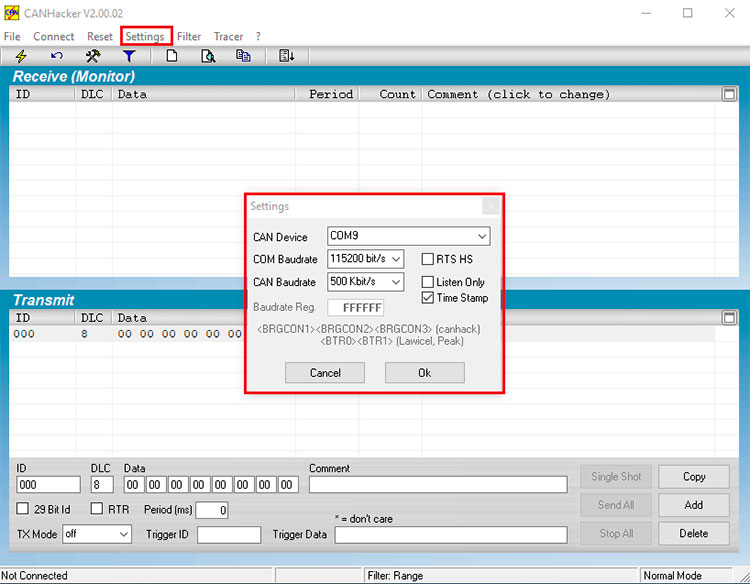This screenshot has width=750, height=584.
Task: Minimize the CANHacker window
Action: tap(646, 13)
